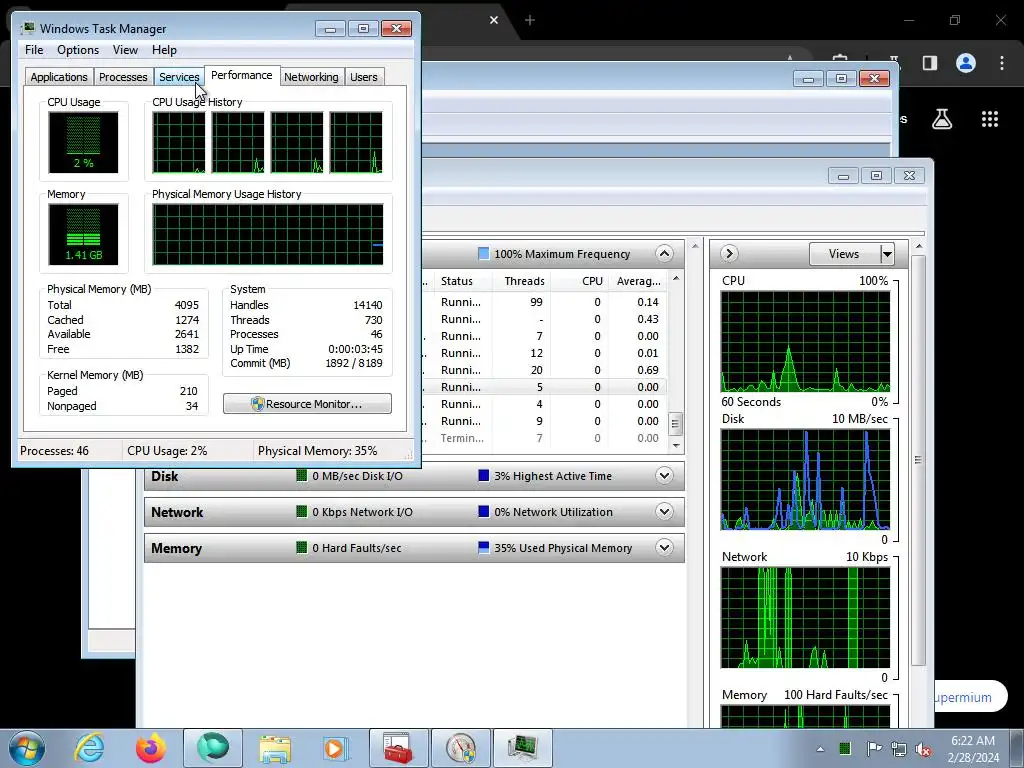The image size is (1024, 768).
Task: Click the CPU 60 Seconds graph
Action: (x=805, y=342)
